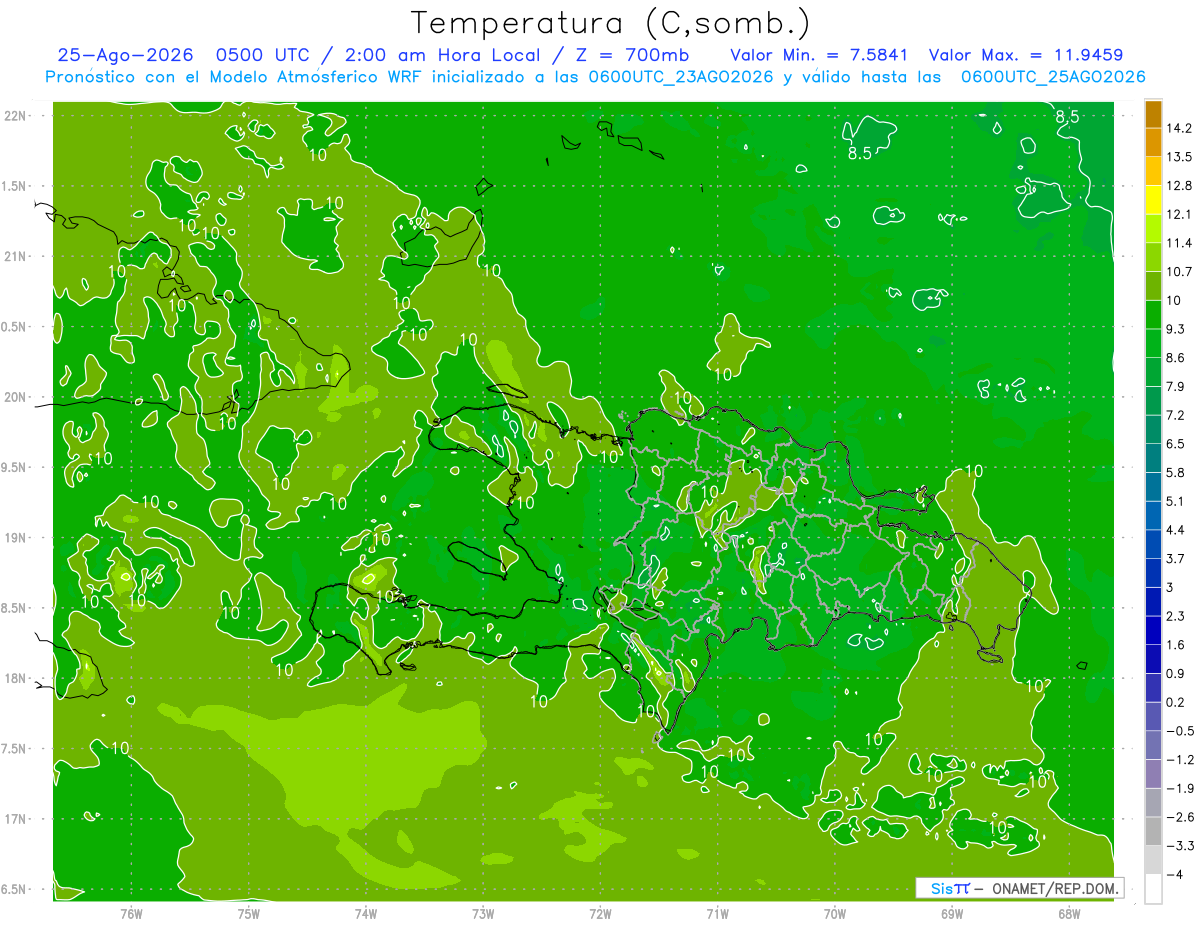This screenshot has height=927, width=1200.
Task: Click the '74W' longitude axis label
Action: tap(366, 913)
